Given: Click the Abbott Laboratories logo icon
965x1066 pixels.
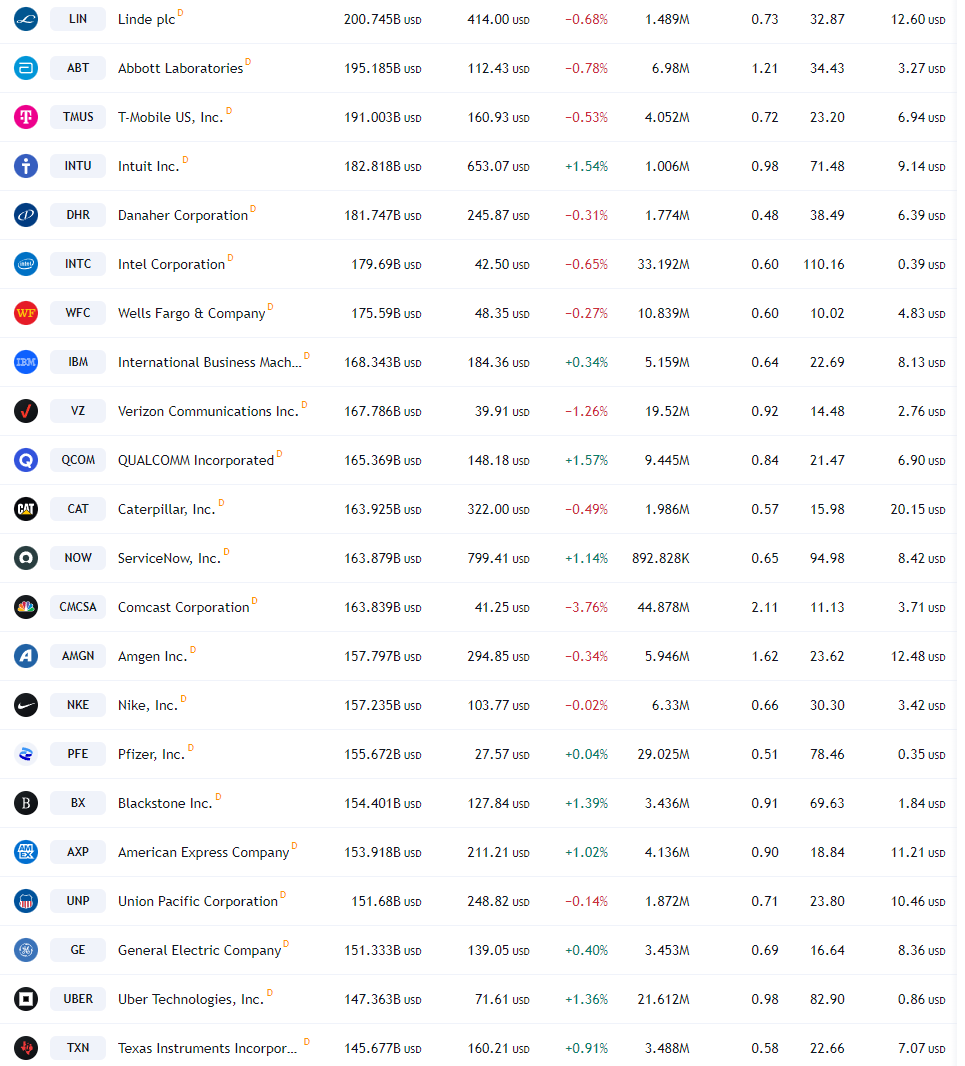Looking at the screenshot, I should pos(26,68).
